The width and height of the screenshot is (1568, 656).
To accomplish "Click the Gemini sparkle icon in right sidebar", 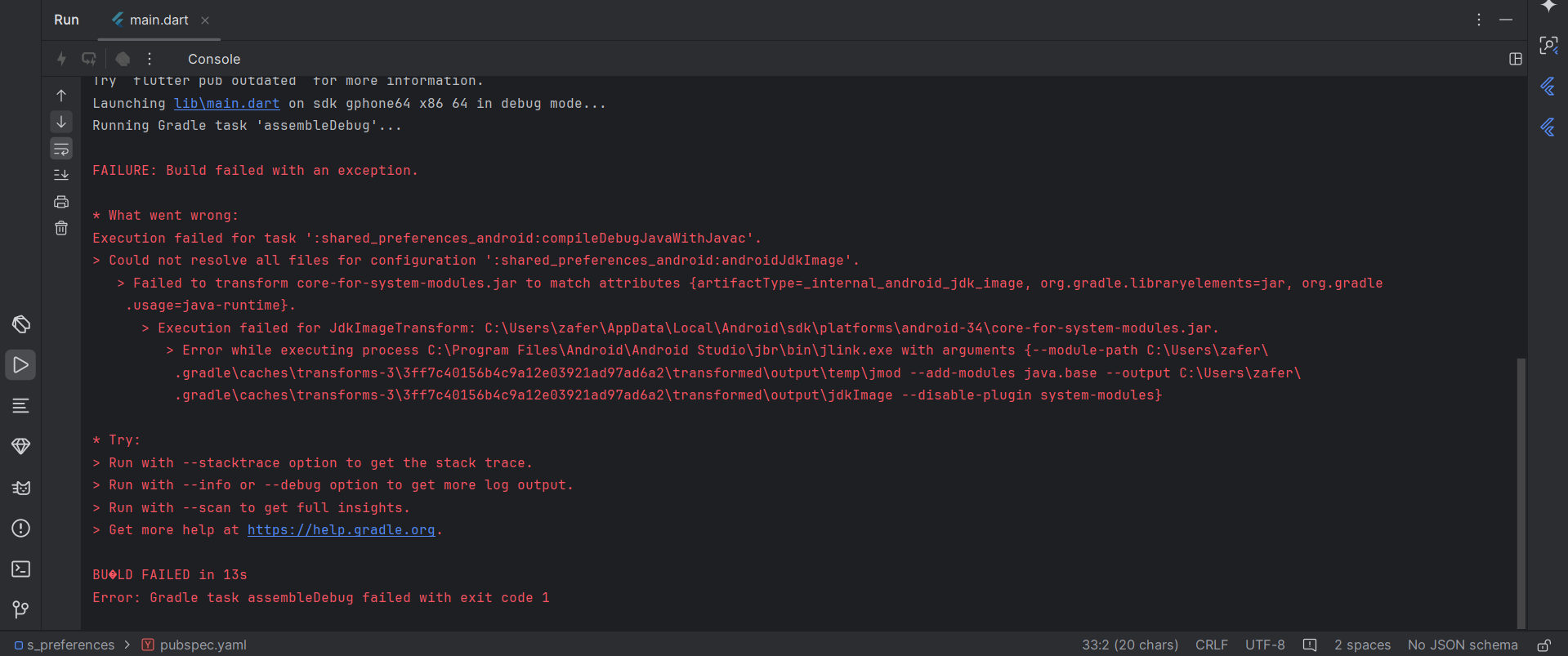I will [x=1548, y=7].
